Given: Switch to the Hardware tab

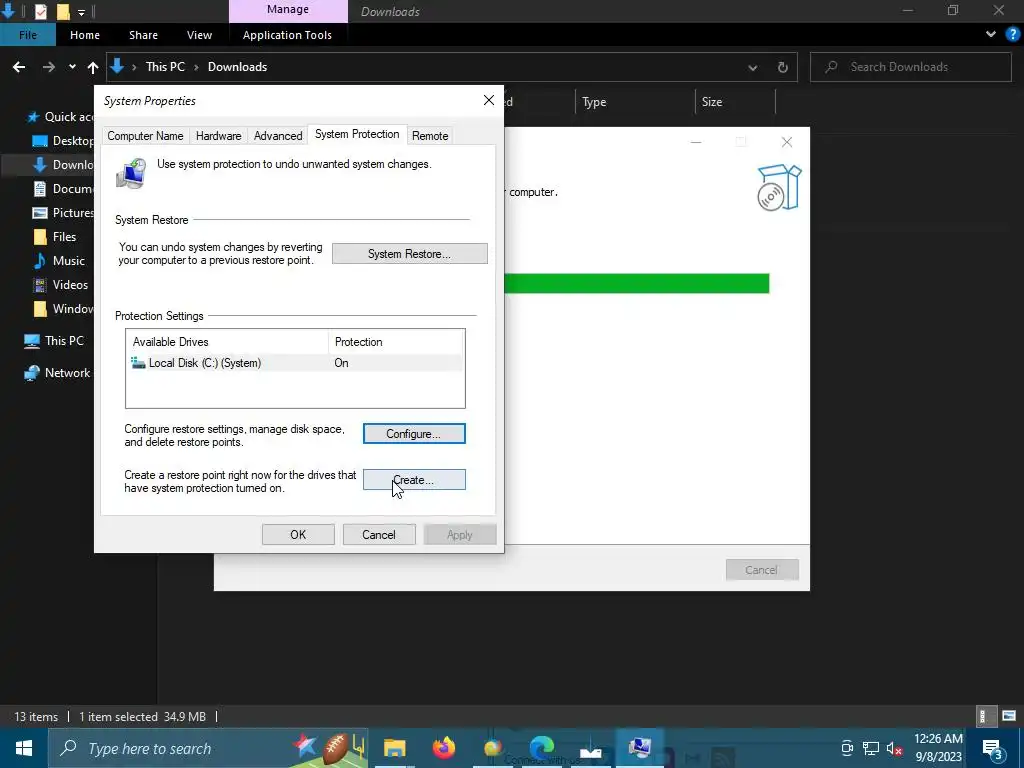Looking at the screenshot, I should point(218,136).
